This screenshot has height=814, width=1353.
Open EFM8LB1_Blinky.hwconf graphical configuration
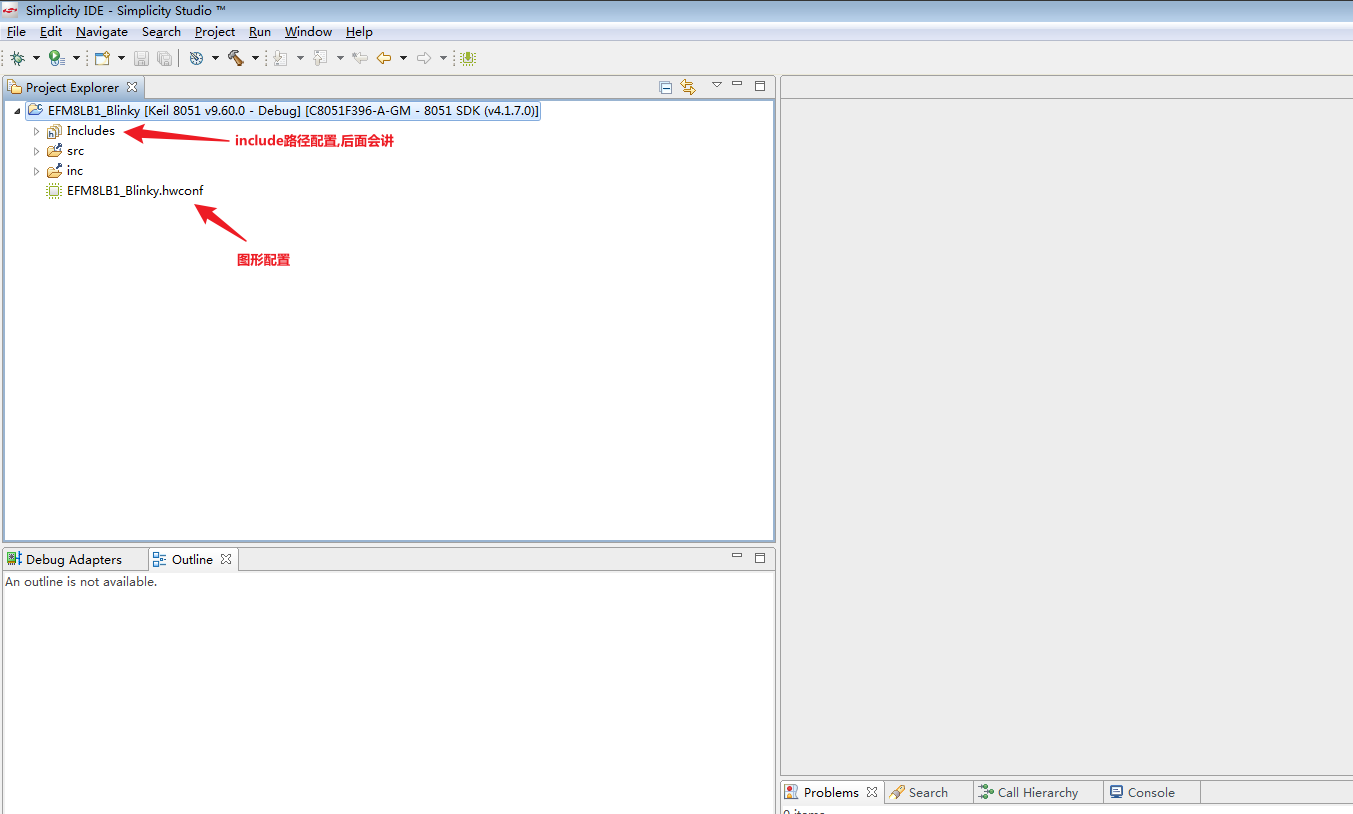[135, 190]
